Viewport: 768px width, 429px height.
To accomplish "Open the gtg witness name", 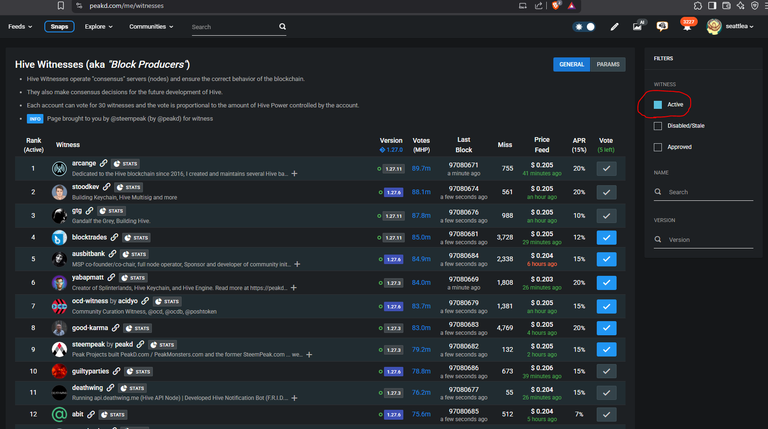I will [x=77, y=210].
